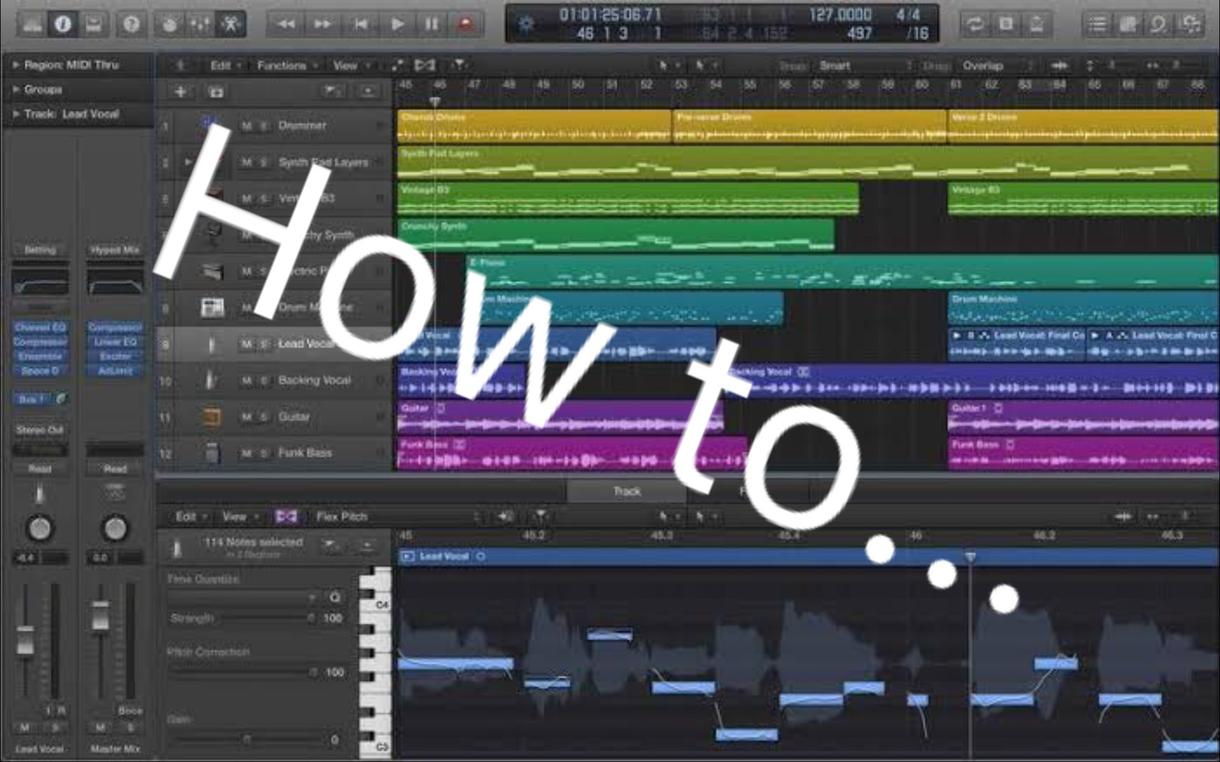This screenshot has width=1220, height=762.
Task: Click the Stereo Out output slot
Action: (40, 430)
